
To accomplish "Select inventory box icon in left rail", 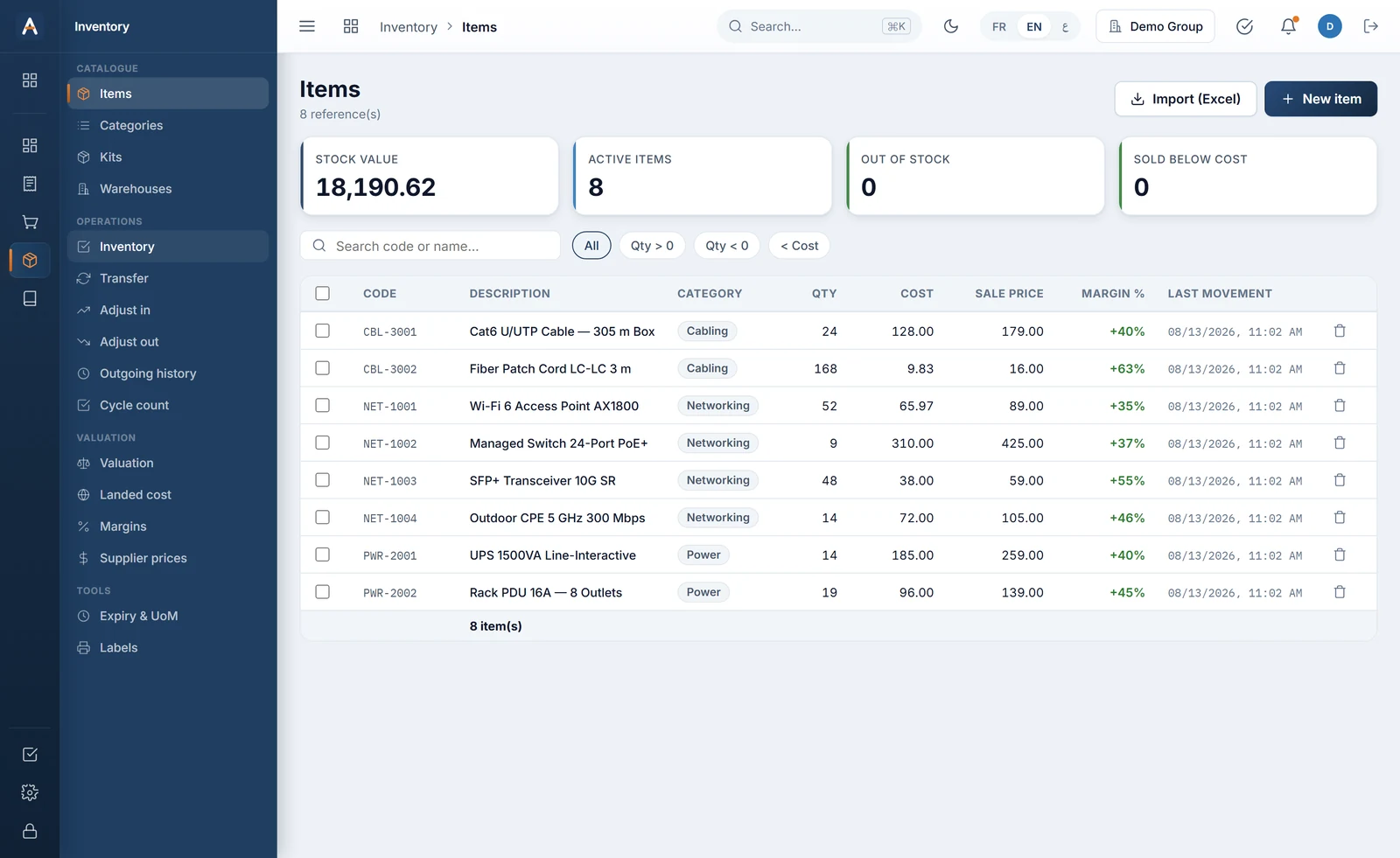I will (x=30, y=260).
